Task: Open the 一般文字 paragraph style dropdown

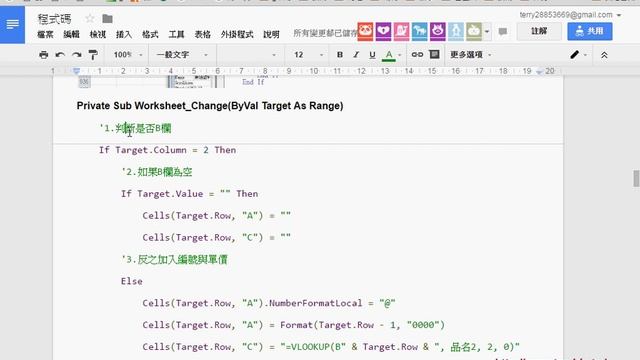Action: click(182, 55)
